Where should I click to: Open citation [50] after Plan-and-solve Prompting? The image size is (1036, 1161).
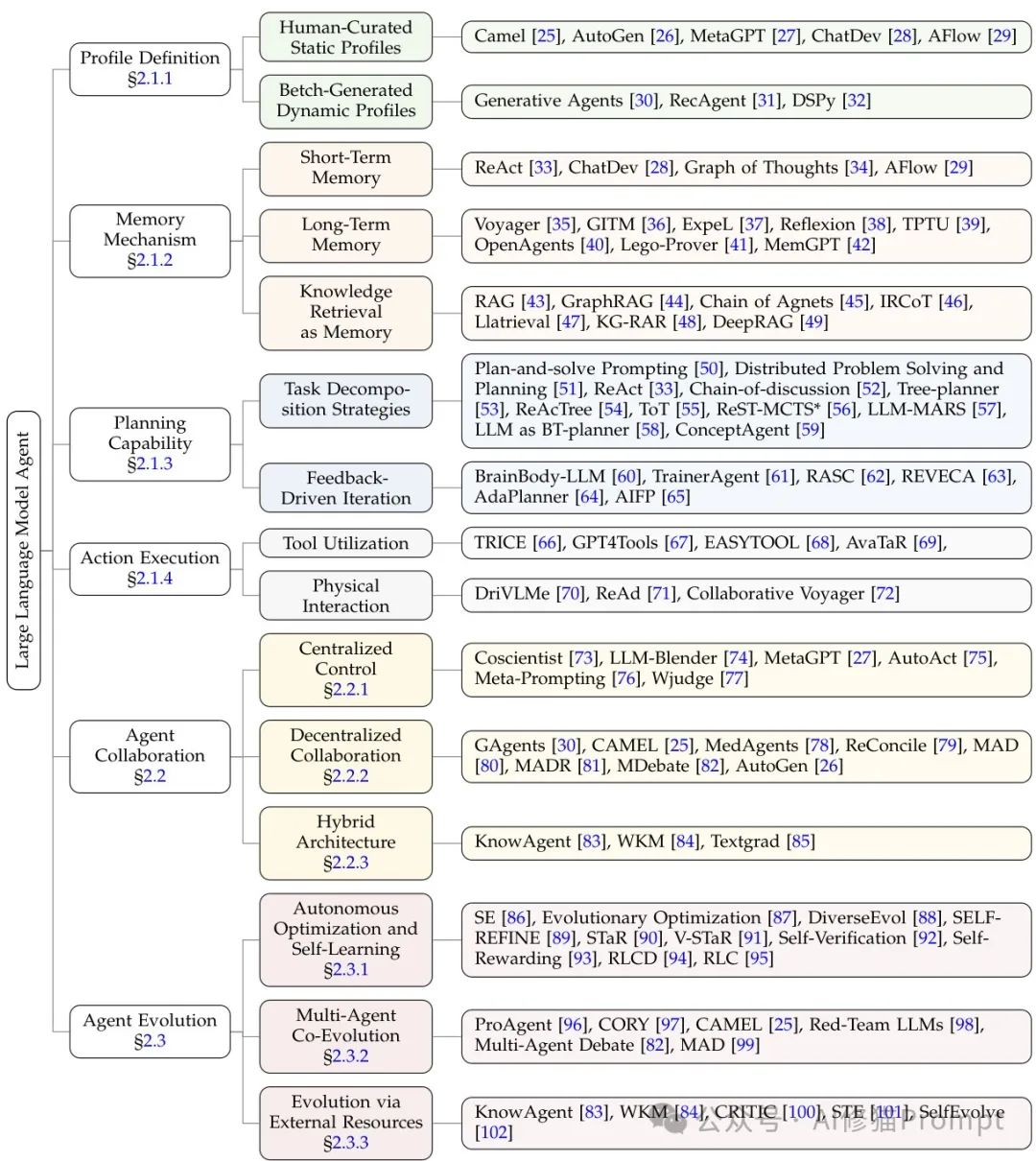click(709, 368)
